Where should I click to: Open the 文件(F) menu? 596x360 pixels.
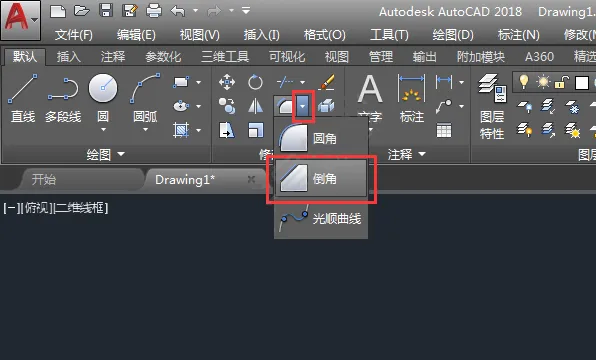tap(73, 35)
